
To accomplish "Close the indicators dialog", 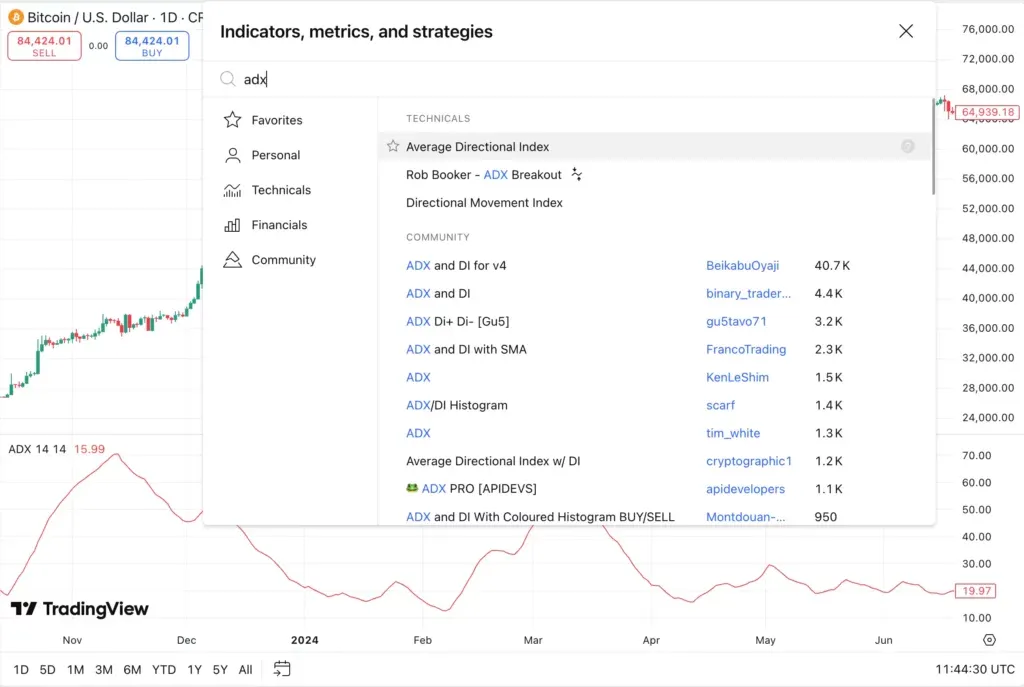I will click(906, 31).
